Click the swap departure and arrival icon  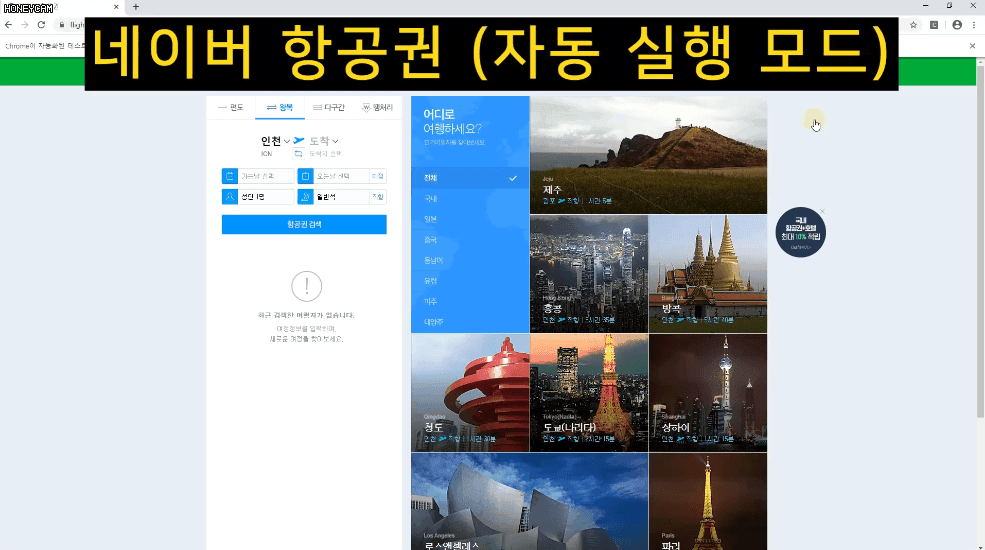(x=298, y=153)
